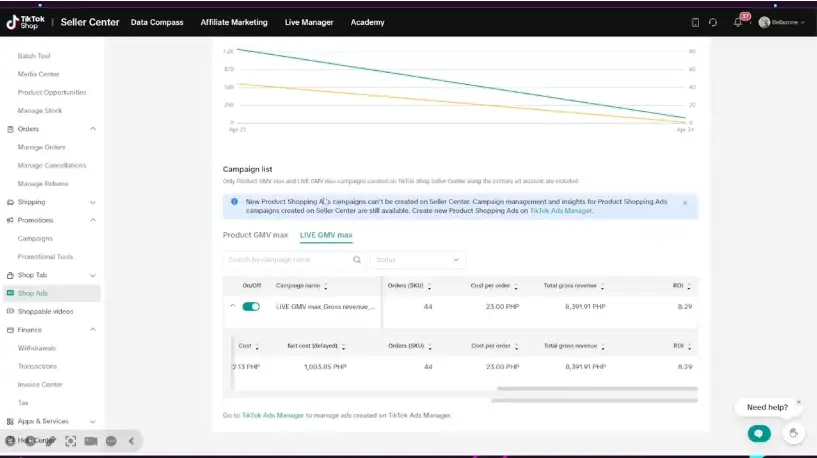817x458 pixels.
Task: Select the LIVE GMV max tab
Action: (326, 235)
